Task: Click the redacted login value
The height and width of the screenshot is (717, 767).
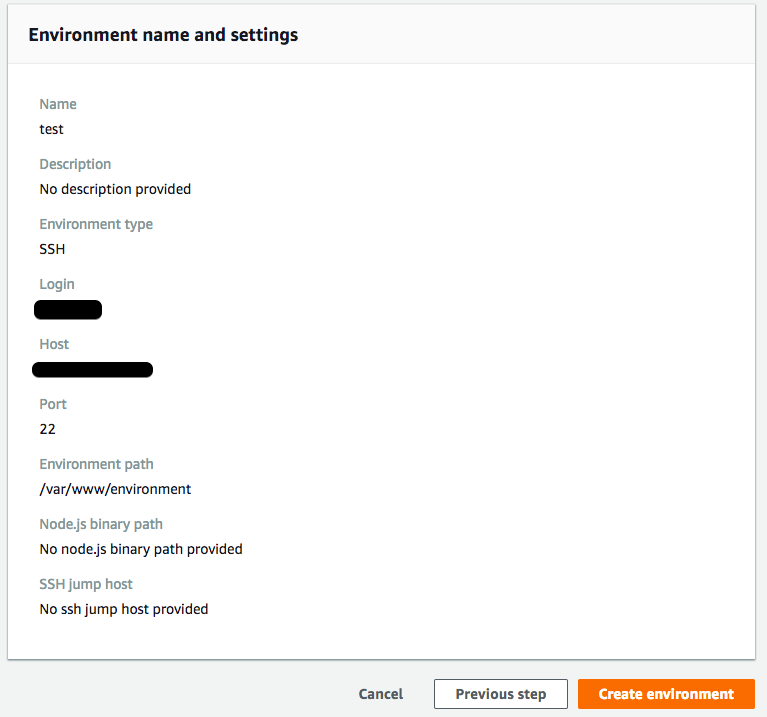Action: point(68,310)
